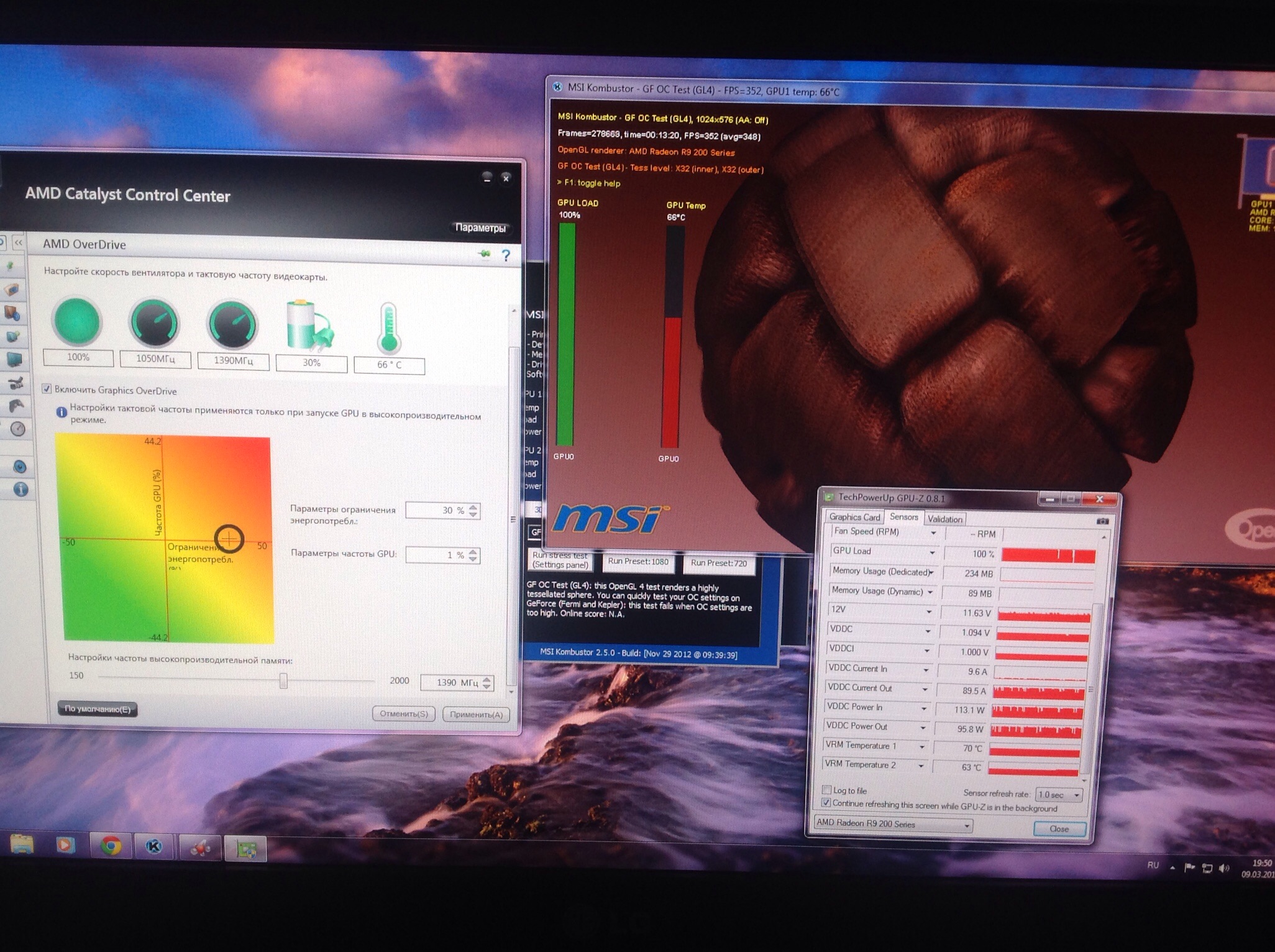Viewport: 1275px width, 952px height.
Task: Click the green pin icon in OverDrive header
Action: [x=484, y=254]
